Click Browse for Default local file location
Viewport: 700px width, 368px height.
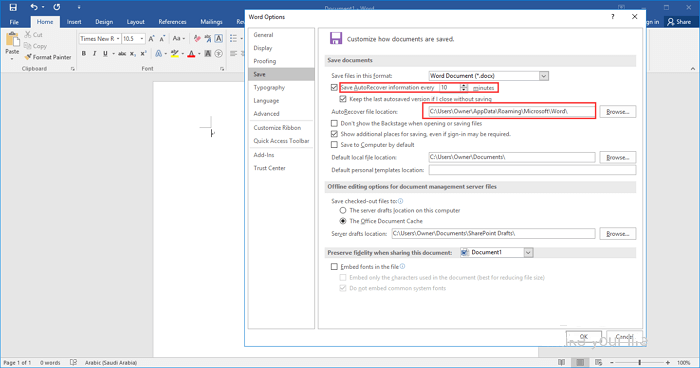click(618, 158)
